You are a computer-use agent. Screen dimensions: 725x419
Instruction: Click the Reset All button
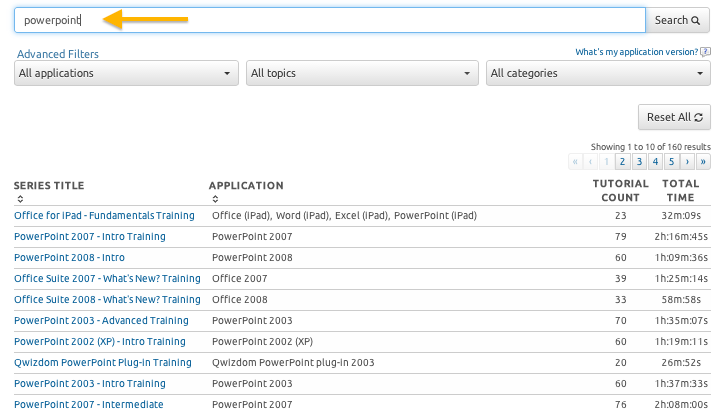click(674, 117)
